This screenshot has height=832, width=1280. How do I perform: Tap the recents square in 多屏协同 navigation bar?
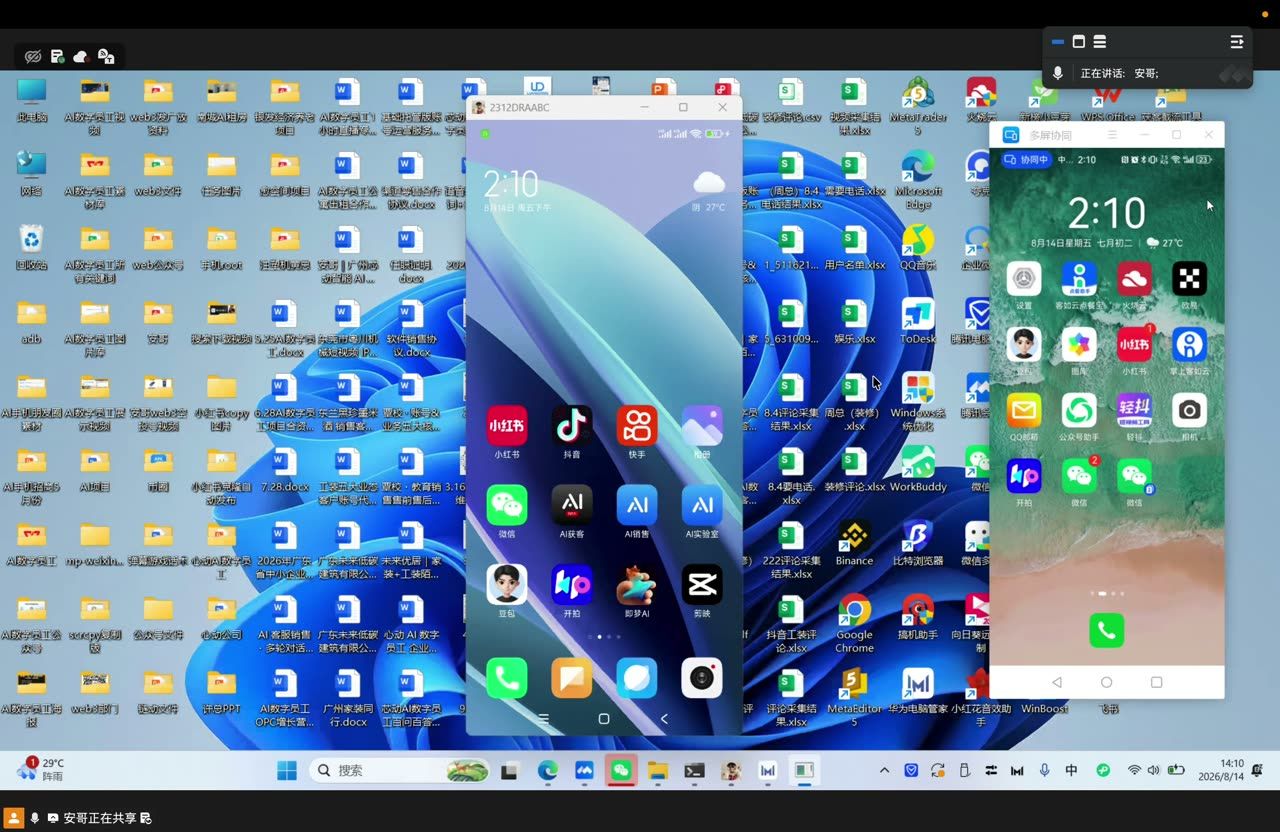coord(1156,682)
